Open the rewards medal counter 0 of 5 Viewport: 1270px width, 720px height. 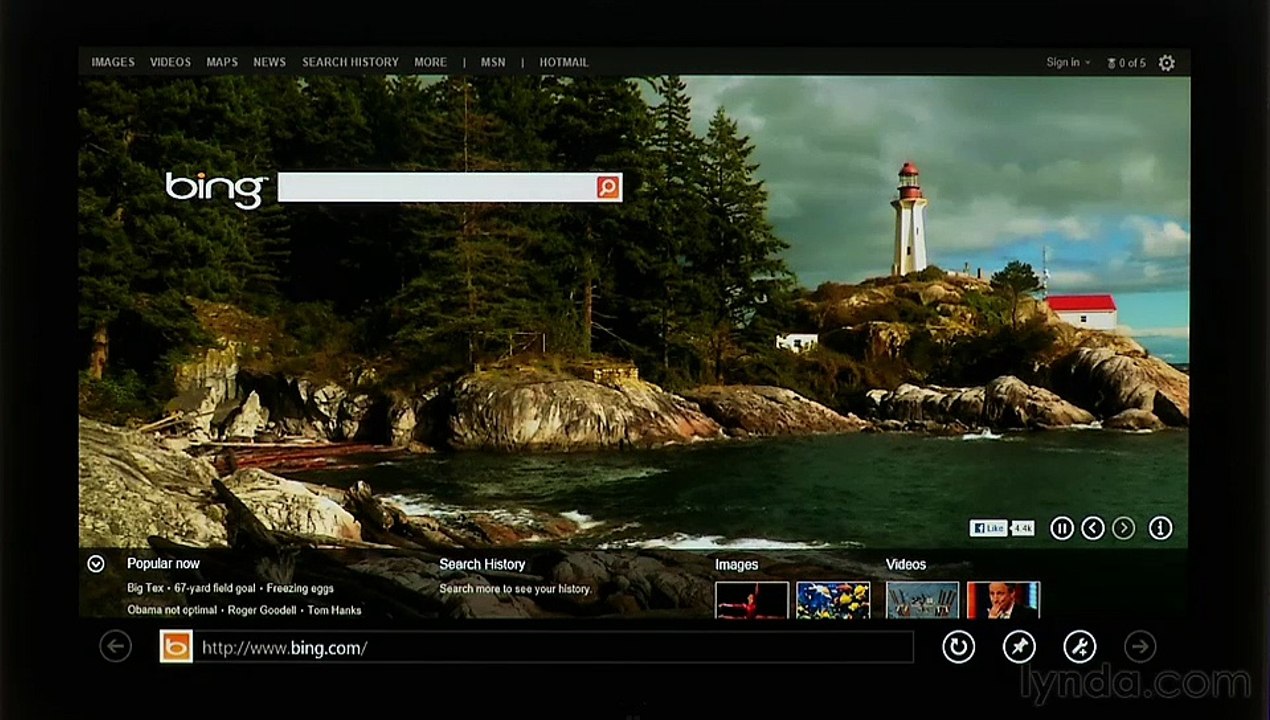1126,63
